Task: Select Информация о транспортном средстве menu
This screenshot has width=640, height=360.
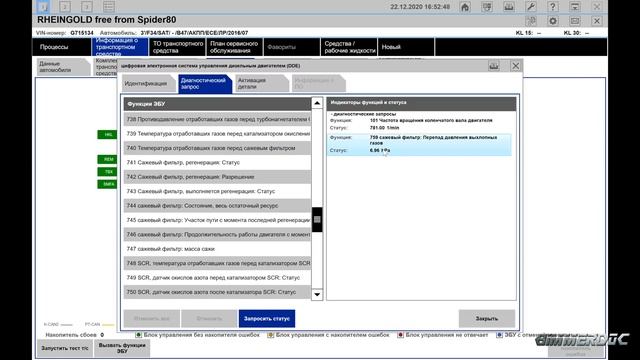Action: [x=120, y=47]
